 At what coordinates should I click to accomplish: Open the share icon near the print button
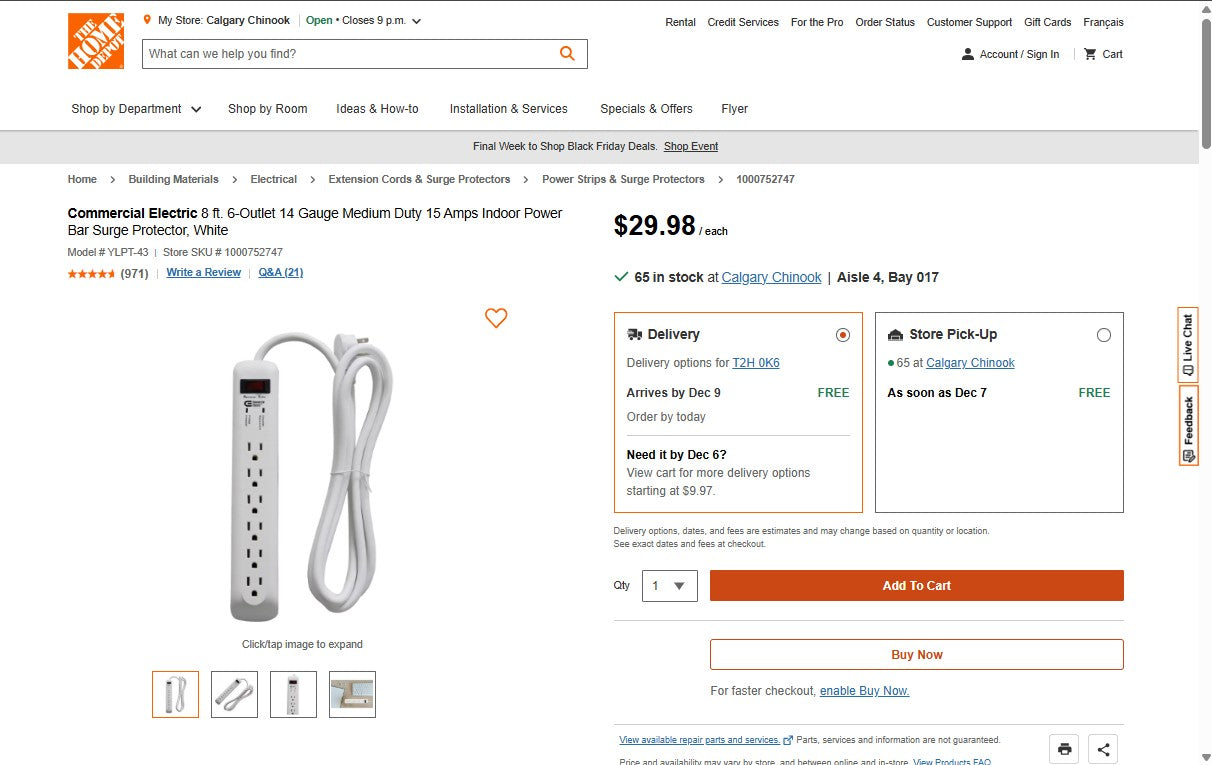point(1103,748)
